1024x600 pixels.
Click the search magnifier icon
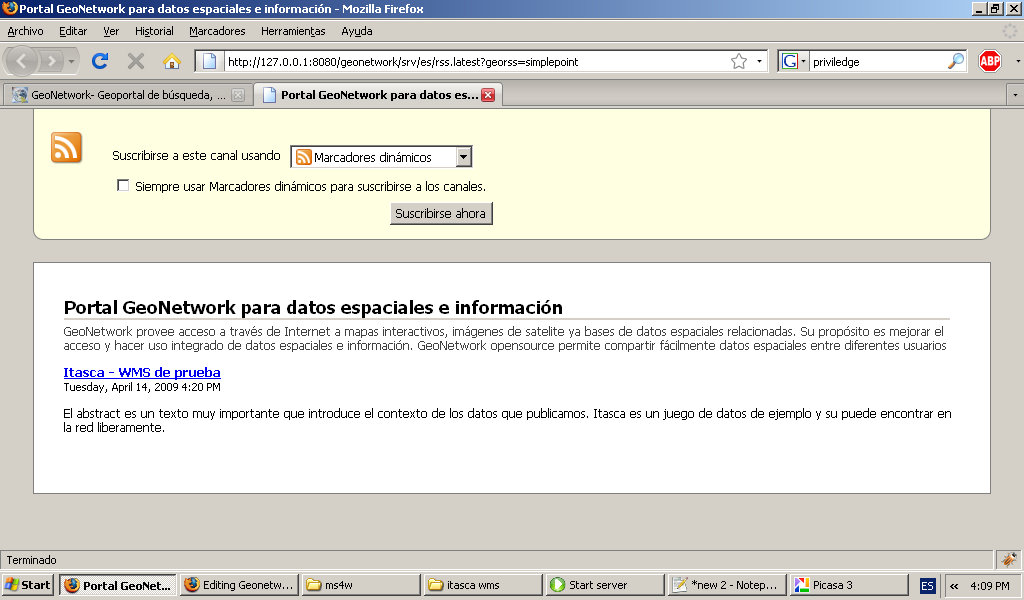click(x=956, y=62)
